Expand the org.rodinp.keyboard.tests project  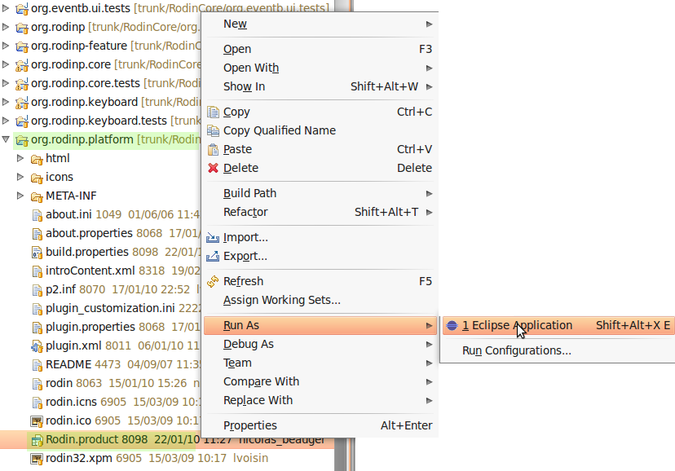pyautogui.click(x=6, y=120)
